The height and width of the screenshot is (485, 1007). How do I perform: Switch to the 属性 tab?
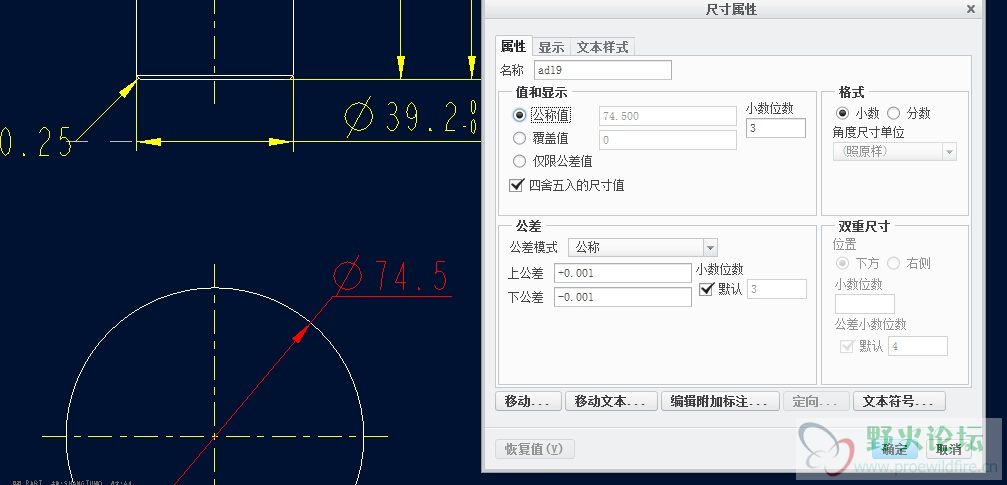[513, 46]
